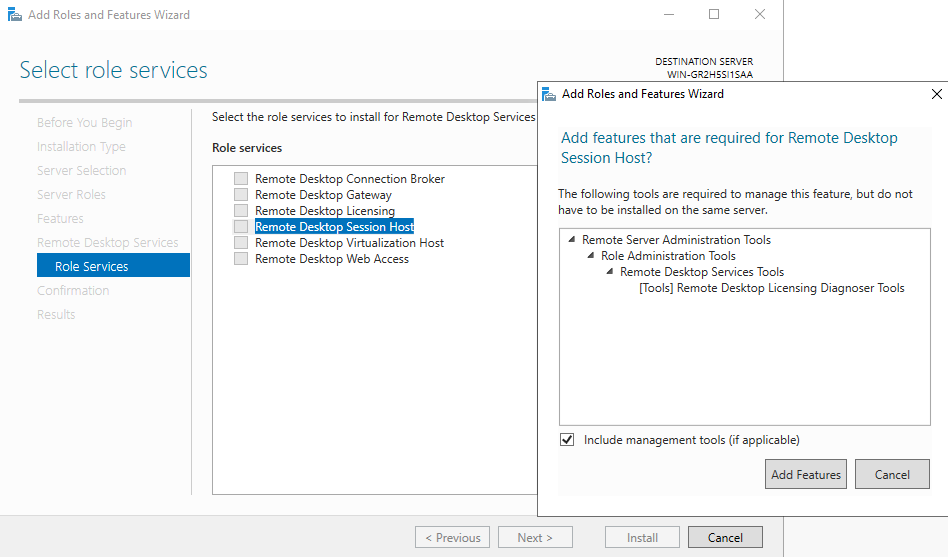Image resolution: width=948 pixels, height=557 pixels.
Task: Cancel the Add features dialog
Action: [892, 474]
